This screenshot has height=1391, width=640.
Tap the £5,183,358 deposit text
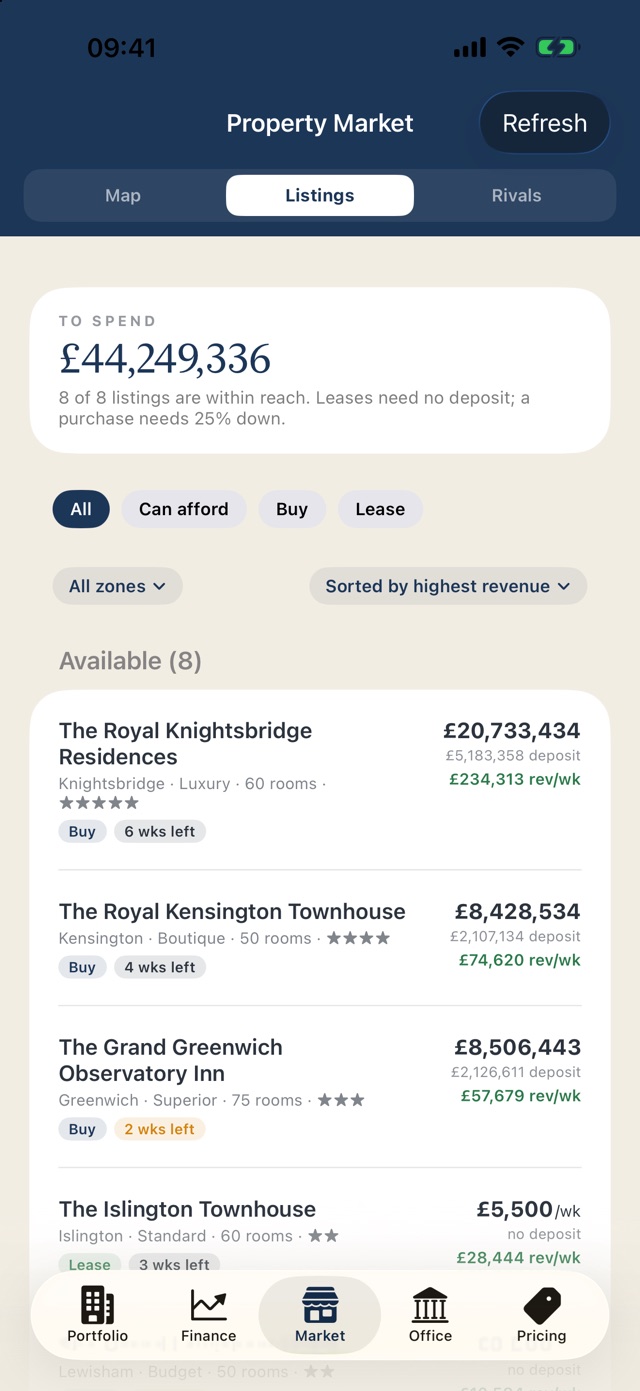513,756
